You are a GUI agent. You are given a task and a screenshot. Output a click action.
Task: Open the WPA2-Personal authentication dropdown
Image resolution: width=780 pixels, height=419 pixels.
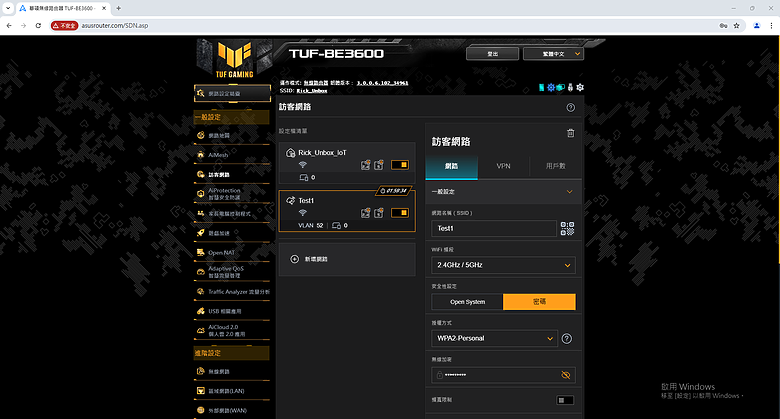pos(494,338)
